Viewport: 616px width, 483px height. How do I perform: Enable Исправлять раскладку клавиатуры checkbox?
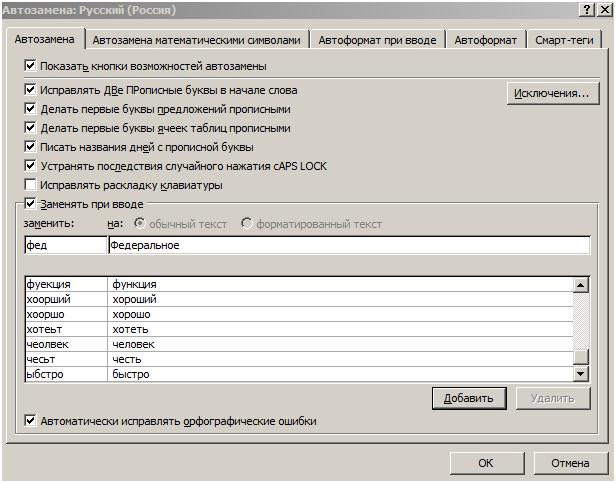pos(30,184)
